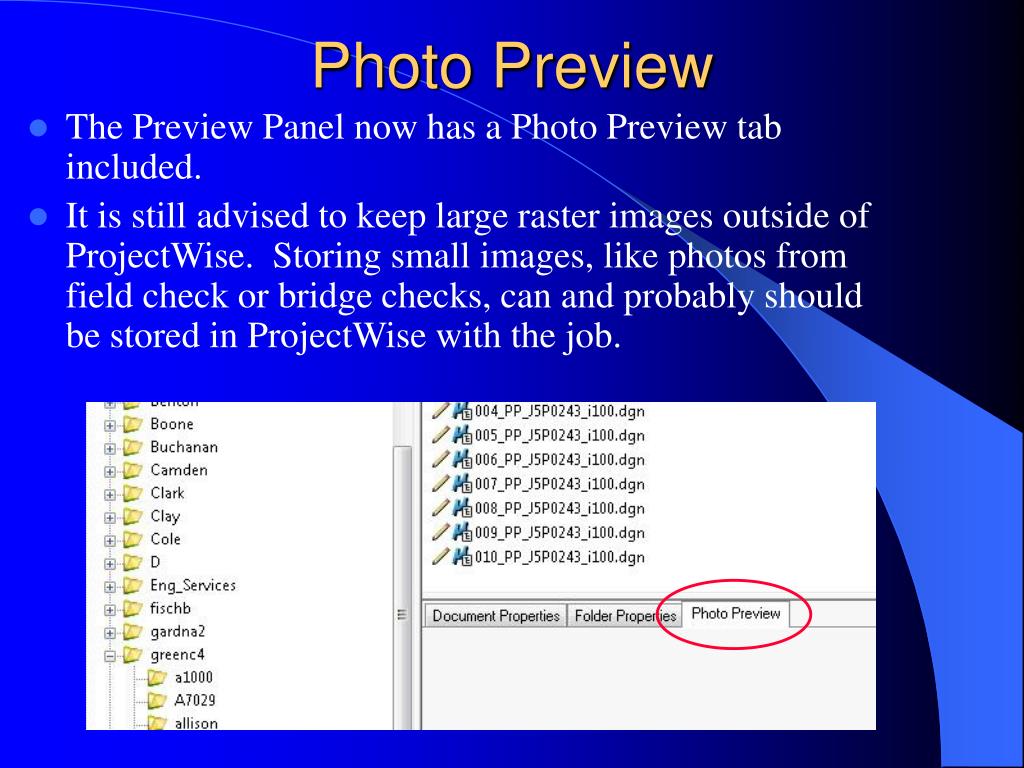
Task: Select the fischb folder label
Action: click(x=170, y=609)
